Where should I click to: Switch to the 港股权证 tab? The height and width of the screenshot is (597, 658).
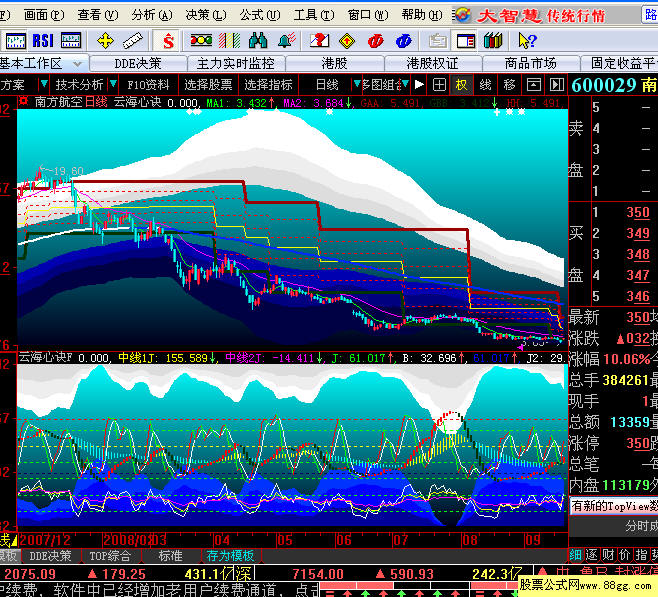(433, 64)
